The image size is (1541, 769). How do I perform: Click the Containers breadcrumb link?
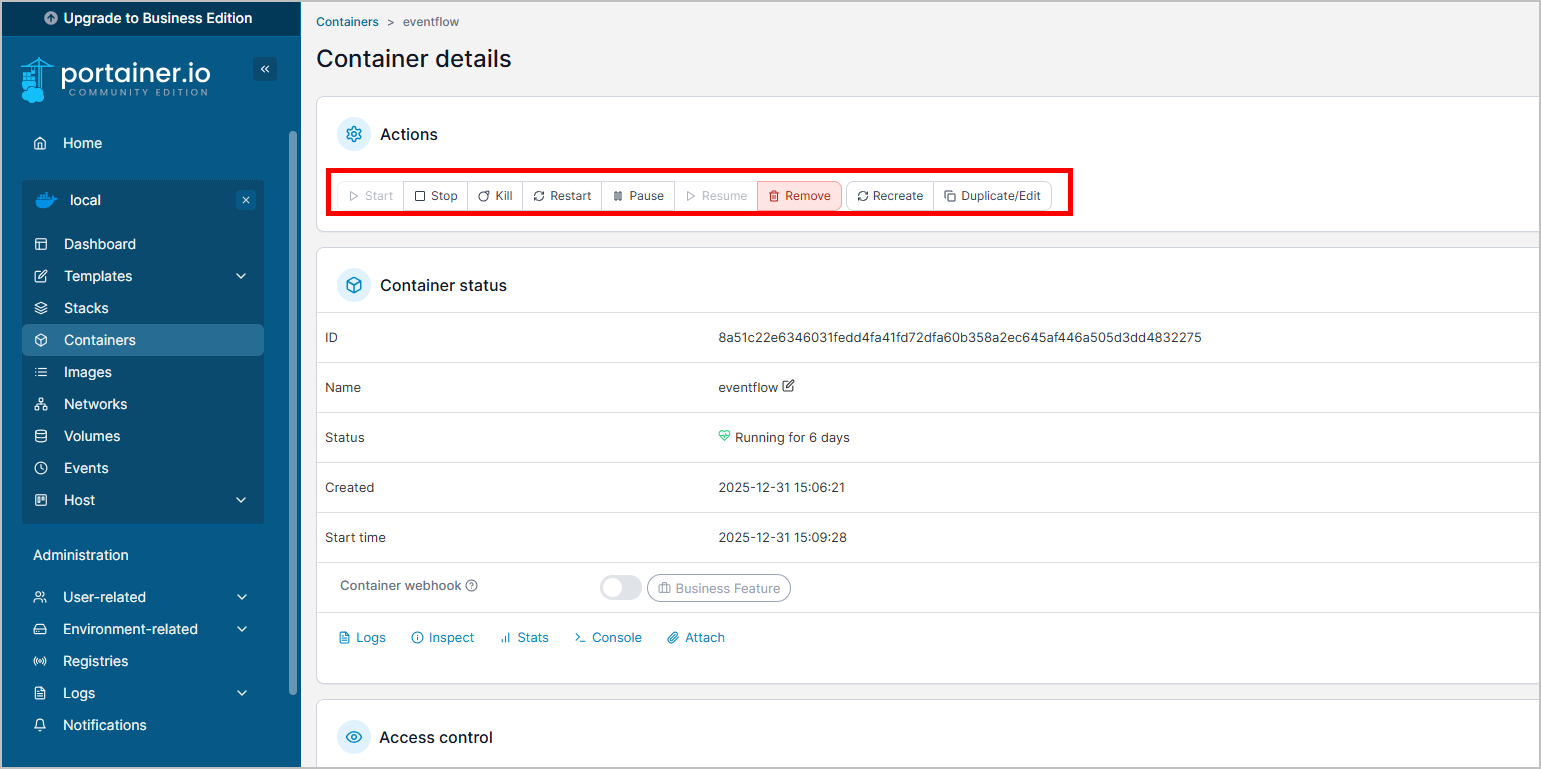(x=347, y=22)
